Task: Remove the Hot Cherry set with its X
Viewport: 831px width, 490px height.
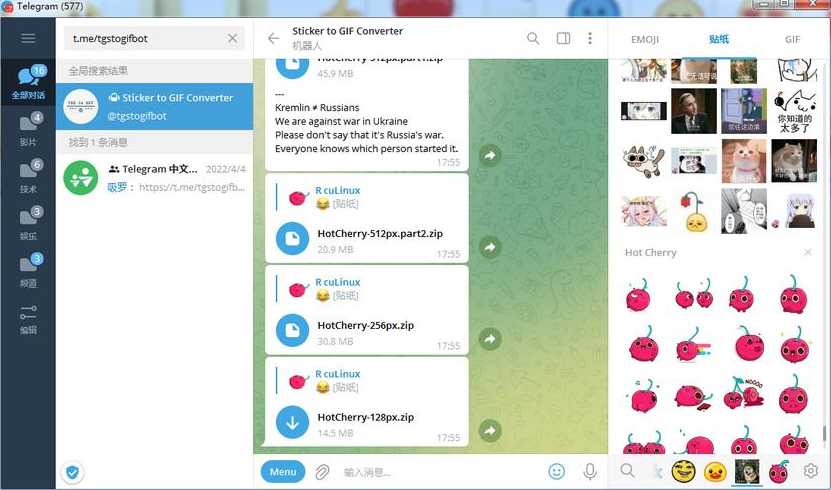Action: click(808, 252)
